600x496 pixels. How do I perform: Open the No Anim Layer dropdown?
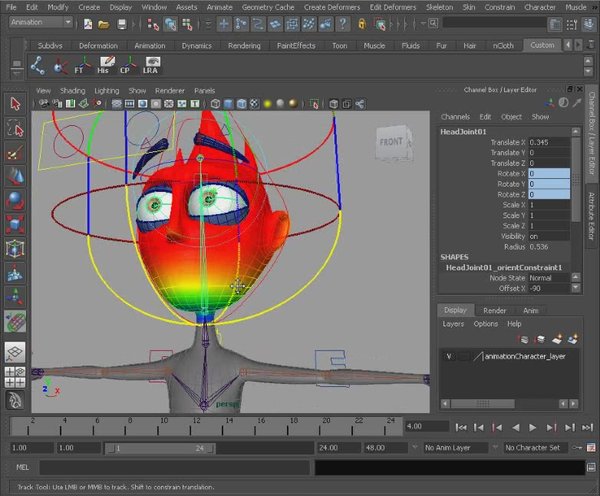pos(458,447)
